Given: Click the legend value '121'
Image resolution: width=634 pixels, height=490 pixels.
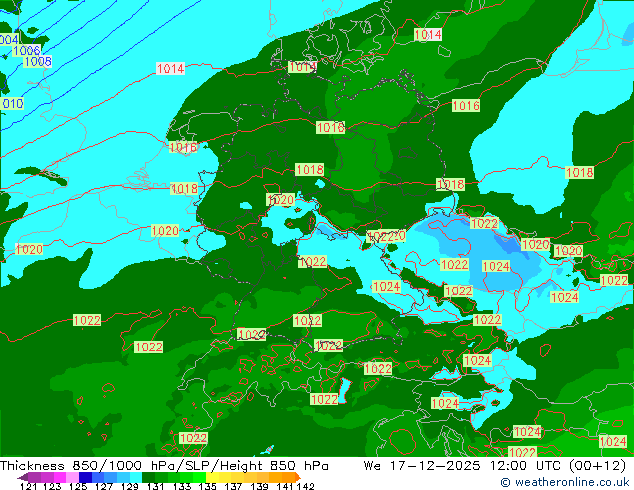Looking at the screenshot, I should click(28, 486).
